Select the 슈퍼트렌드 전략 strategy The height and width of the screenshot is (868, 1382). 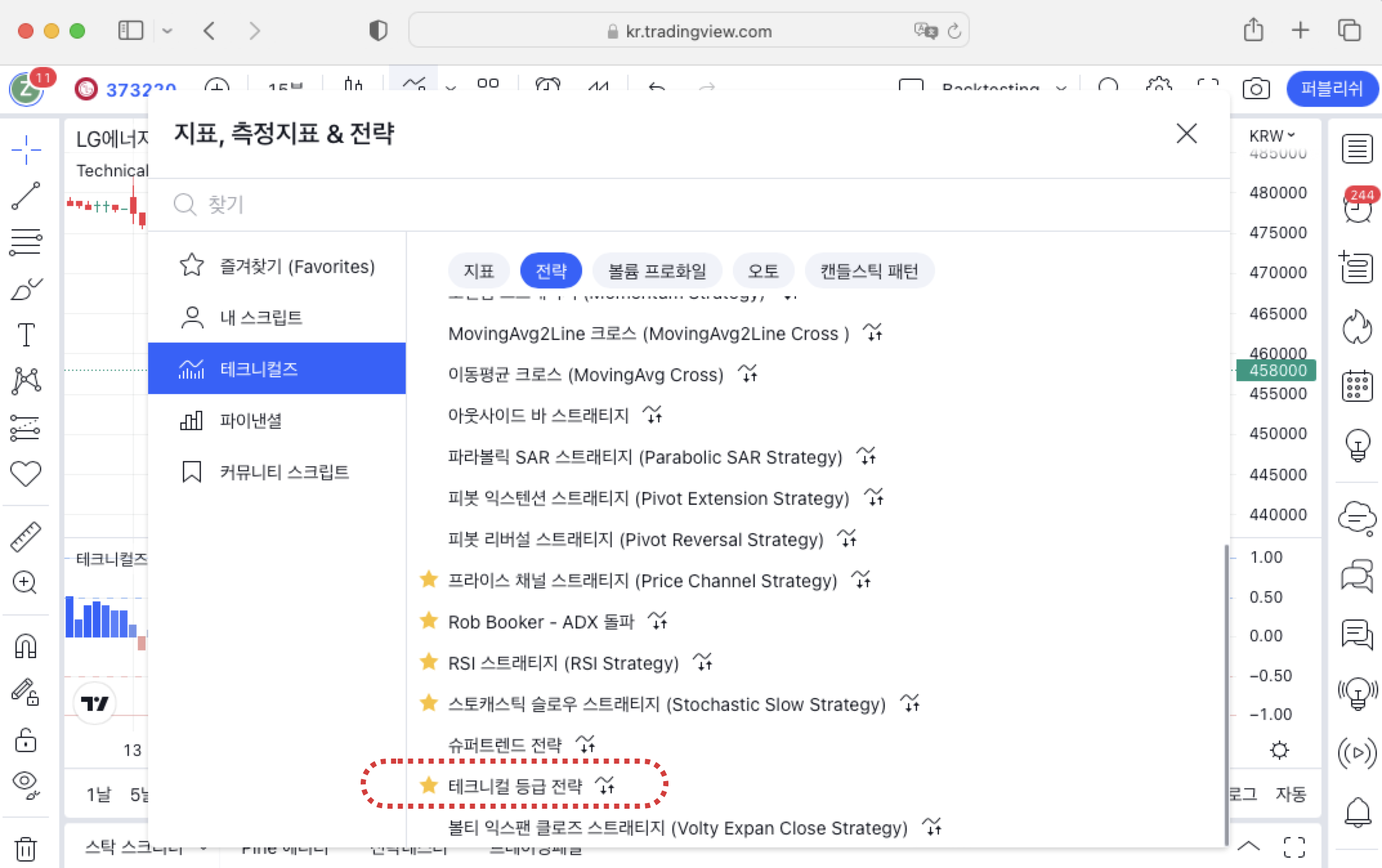(506, 745)
